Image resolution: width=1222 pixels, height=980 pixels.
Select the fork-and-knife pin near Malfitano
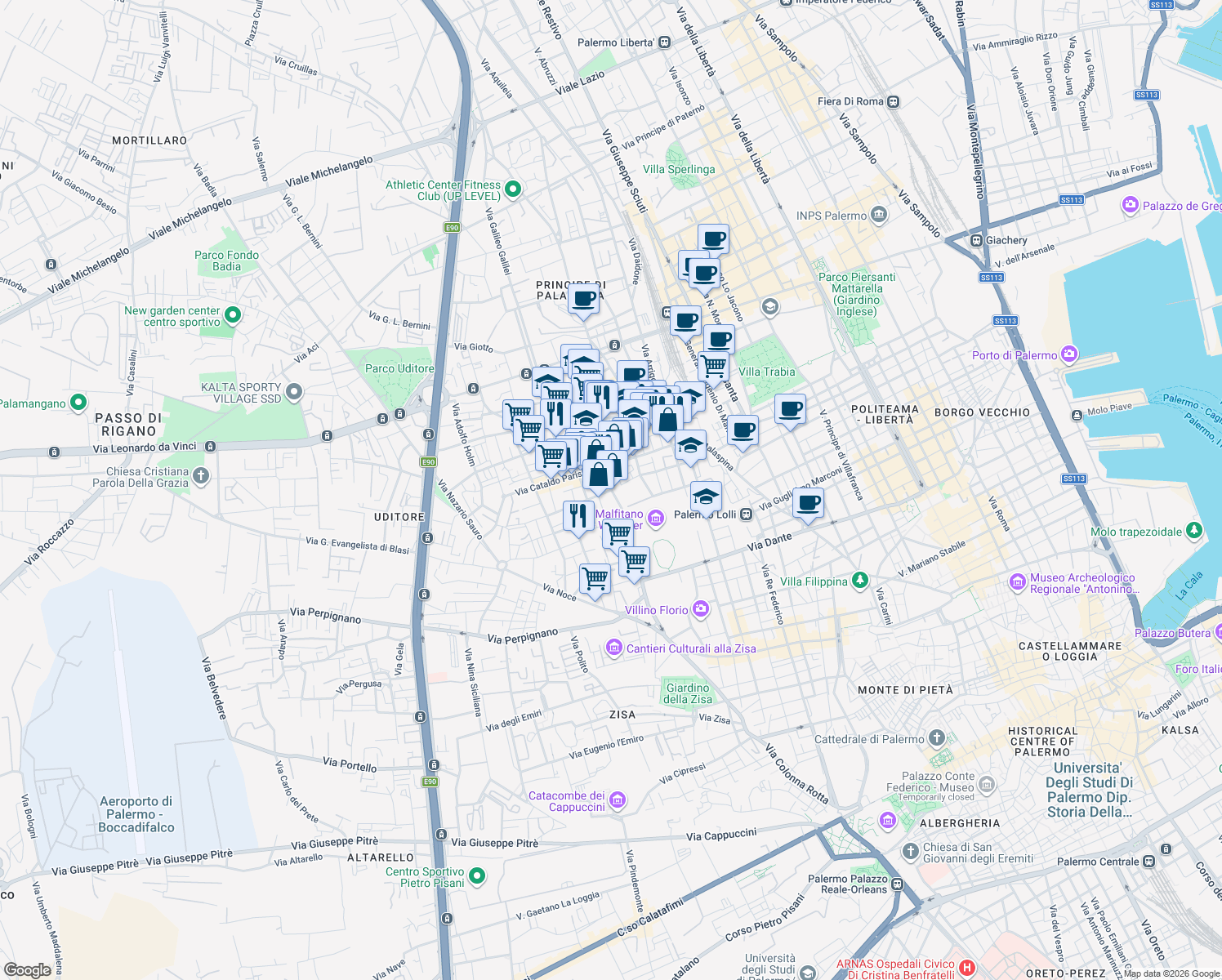(579, 514)
